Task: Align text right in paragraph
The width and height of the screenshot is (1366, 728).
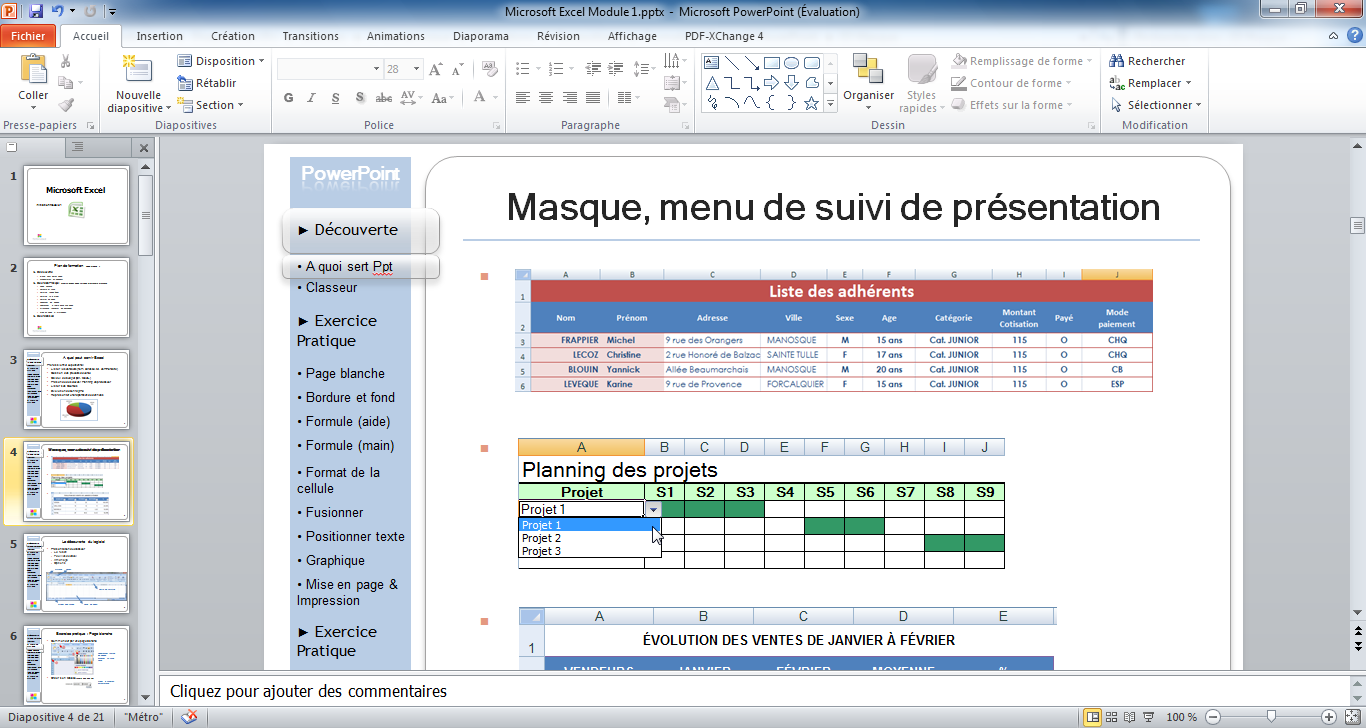Action: click(570, 97)
